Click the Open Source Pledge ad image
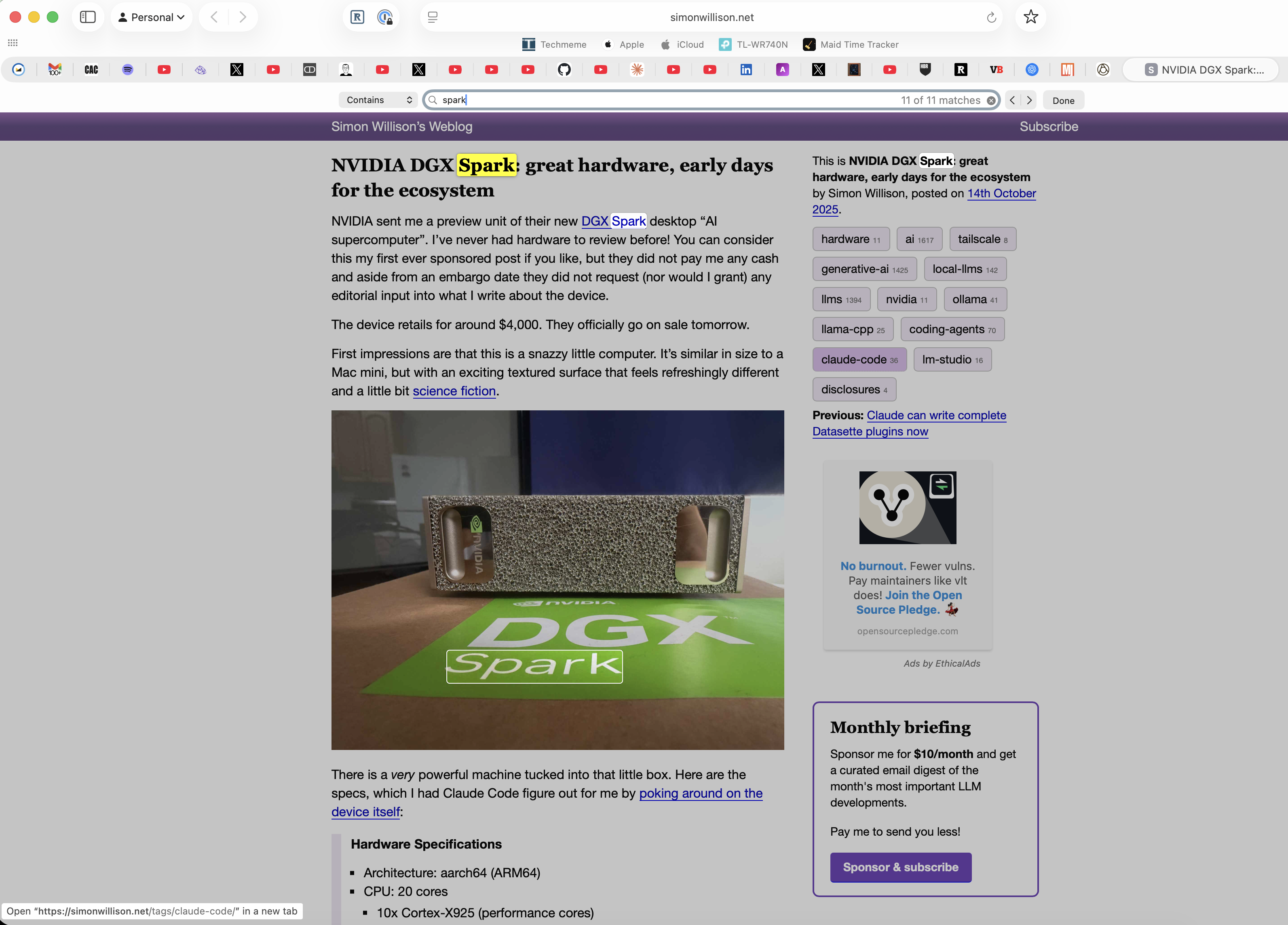The width and height of the screenshot is (1288, 925). [x=908, y=508]
